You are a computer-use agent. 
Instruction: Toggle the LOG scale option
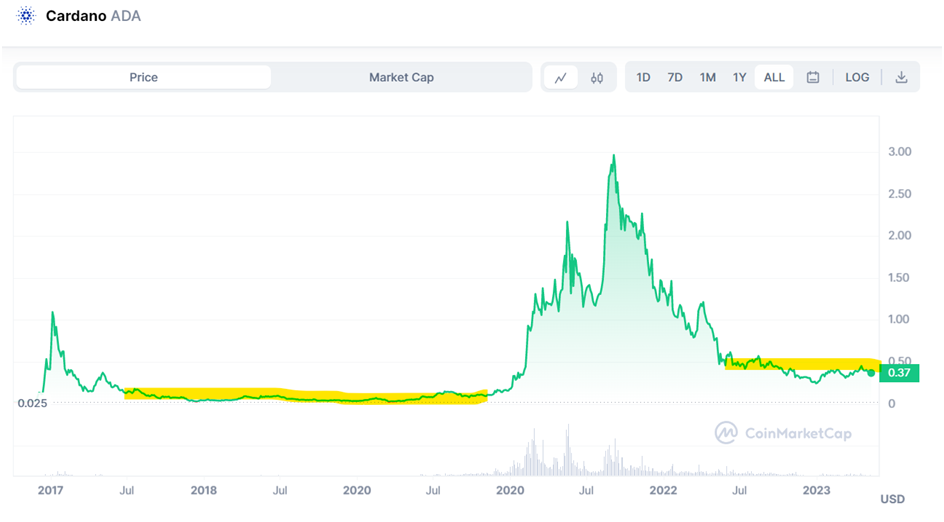coord(857,78)
